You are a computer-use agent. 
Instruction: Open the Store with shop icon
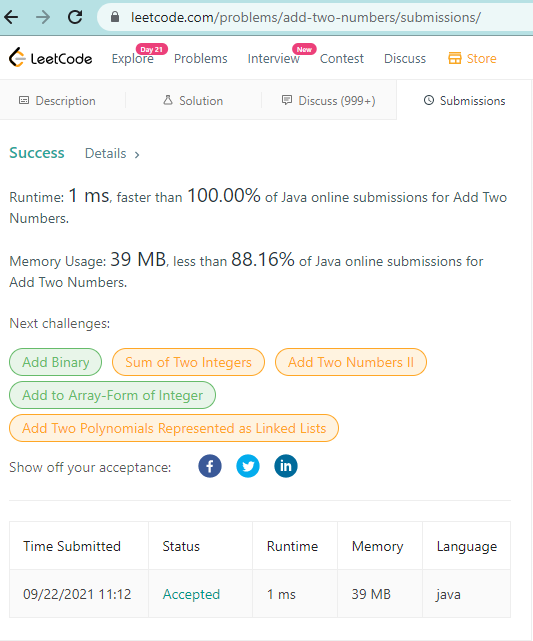click(472, 58)
